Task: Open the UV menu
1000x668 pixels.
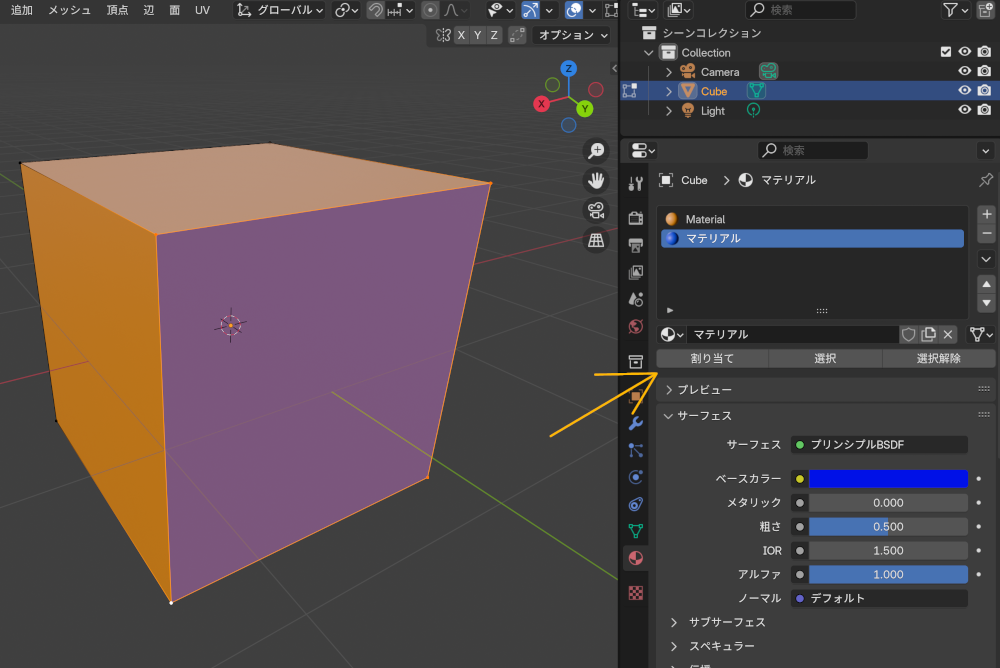Action: pos(203,10)
